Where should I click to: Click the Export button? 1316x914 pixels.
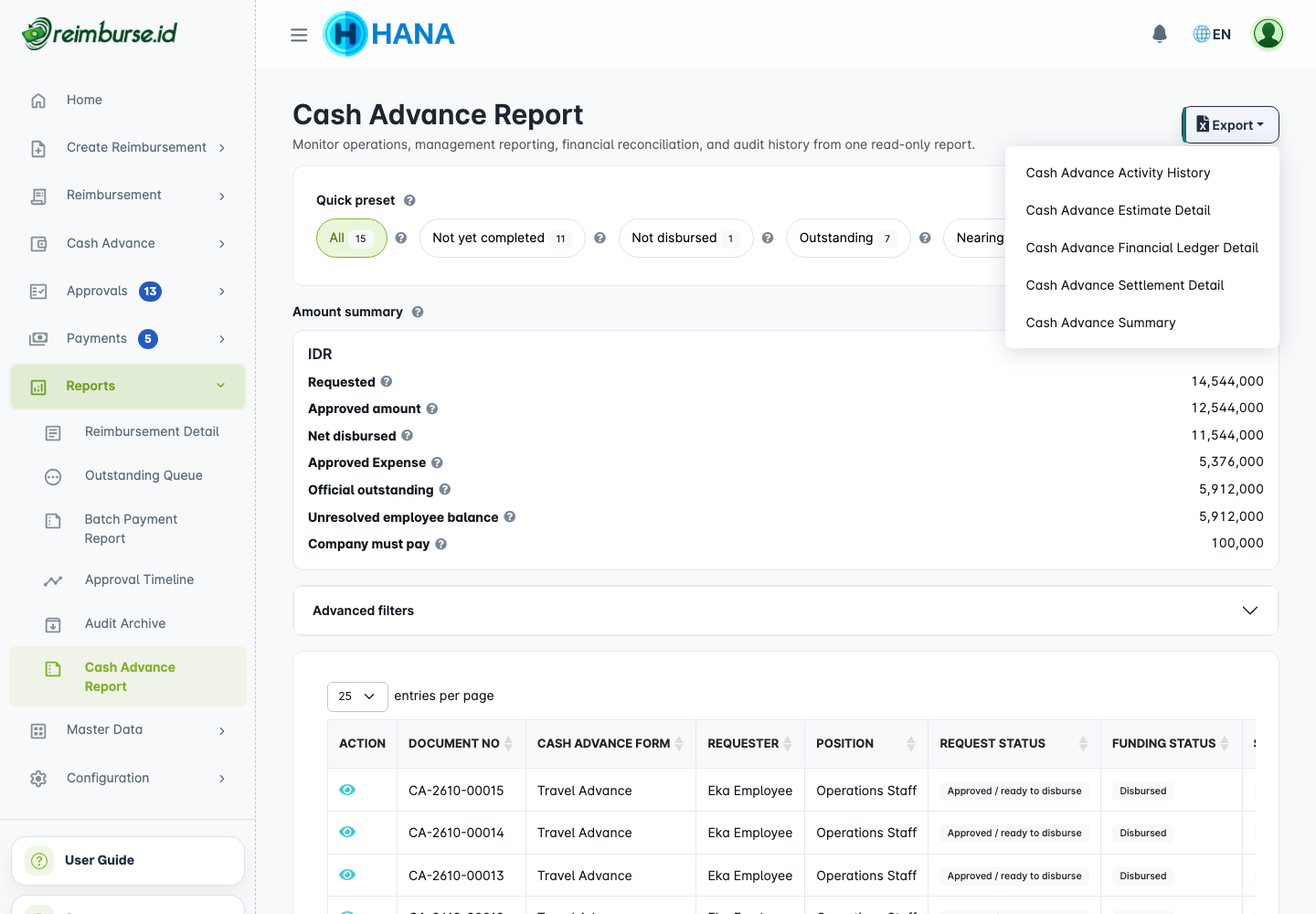(x=1230, y=125)
